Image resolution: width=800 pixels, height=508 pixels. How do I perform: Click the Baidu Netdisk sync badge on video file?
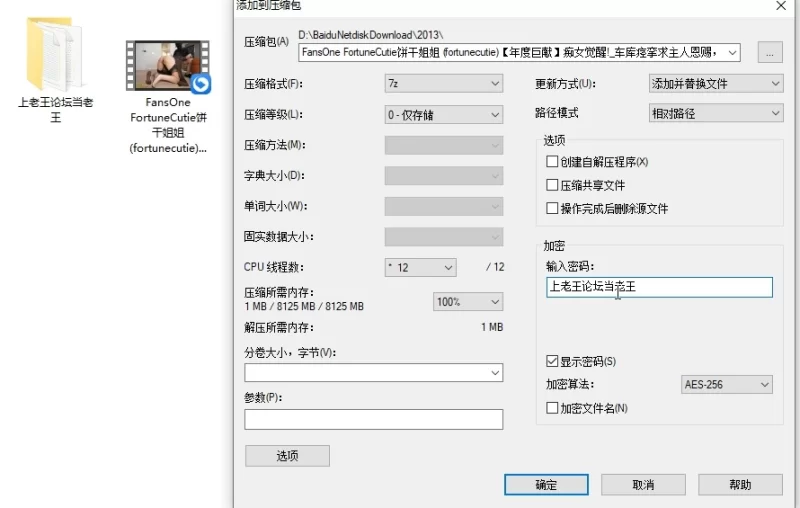point(201,84)
